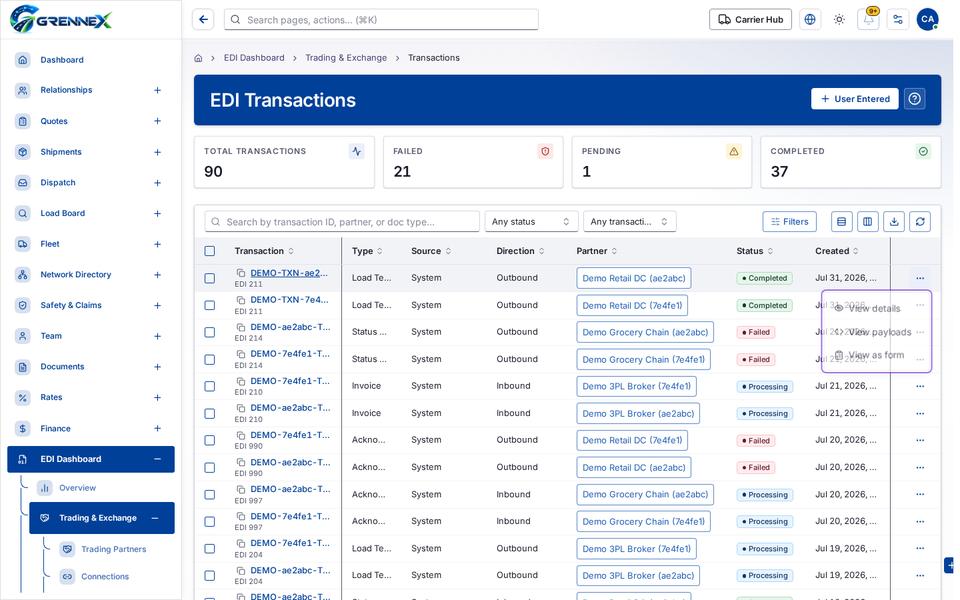The width and height of the screenshot is (960, 600).
Task: Open the Any status dropdown
Action: tap(531, 222)
